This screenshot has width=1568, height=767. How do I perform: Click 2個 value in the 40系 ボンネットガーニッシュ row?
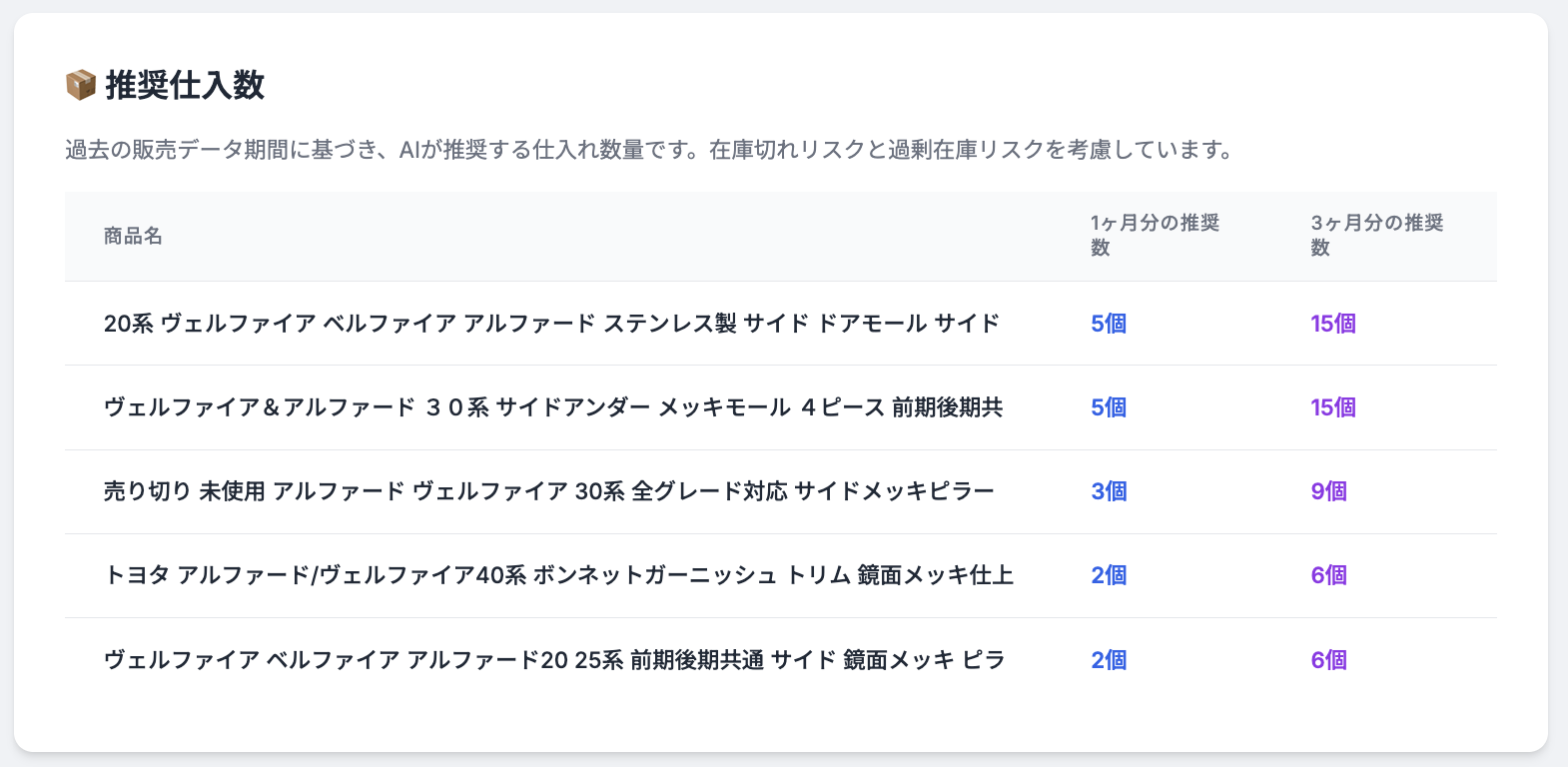1109,575
